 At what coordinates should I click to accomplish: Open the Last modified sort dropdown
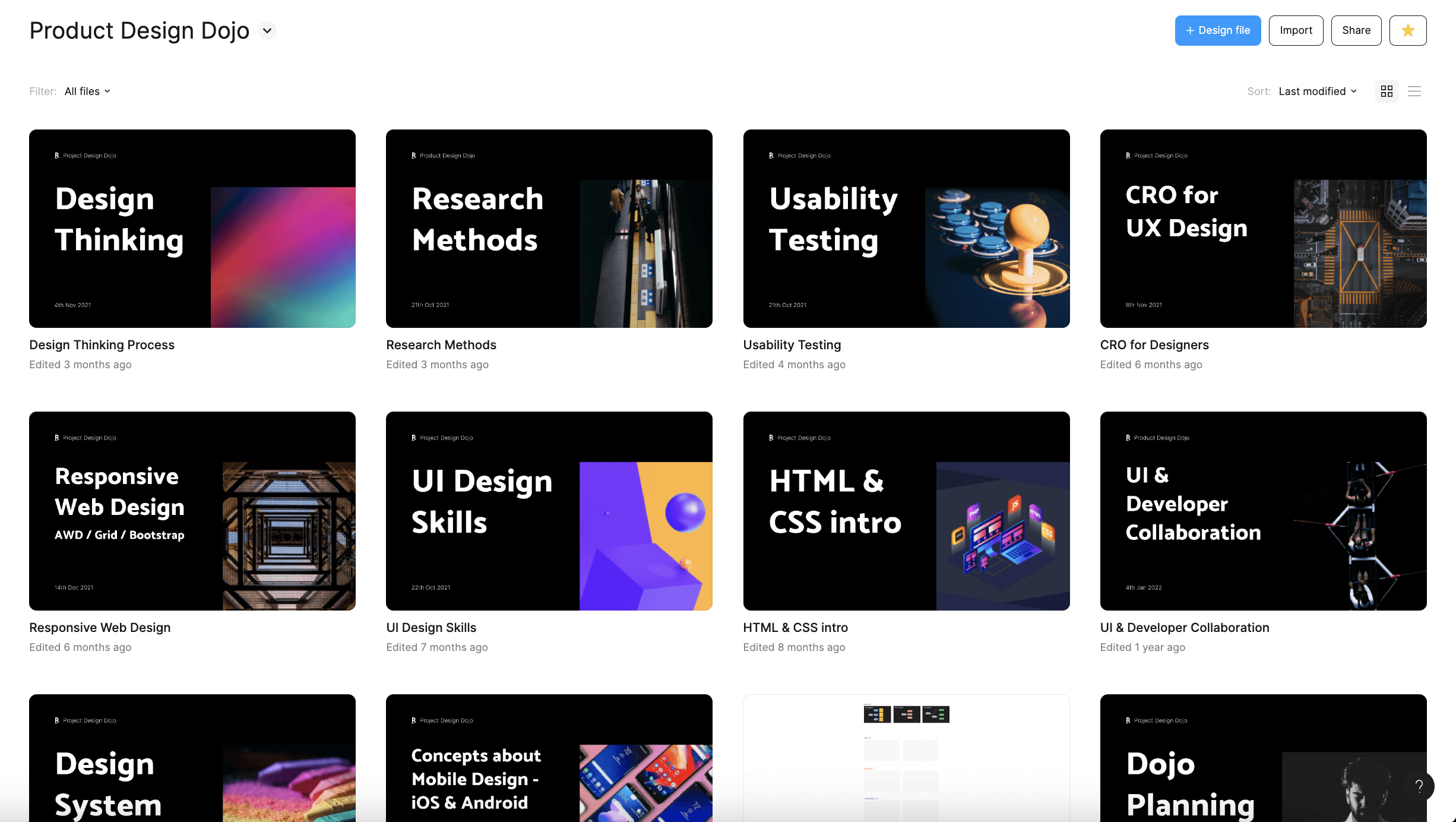click(x=1317, y=91)
